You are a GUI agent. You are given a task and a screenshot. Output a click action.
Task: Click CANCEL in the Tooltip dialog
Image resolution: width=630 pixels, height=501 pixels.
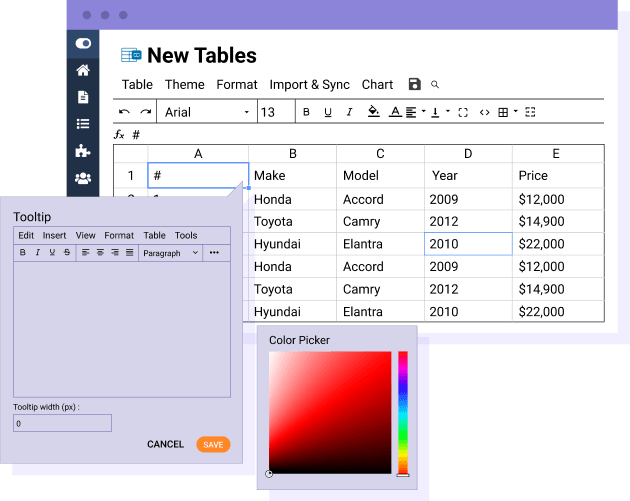(165, 444)
